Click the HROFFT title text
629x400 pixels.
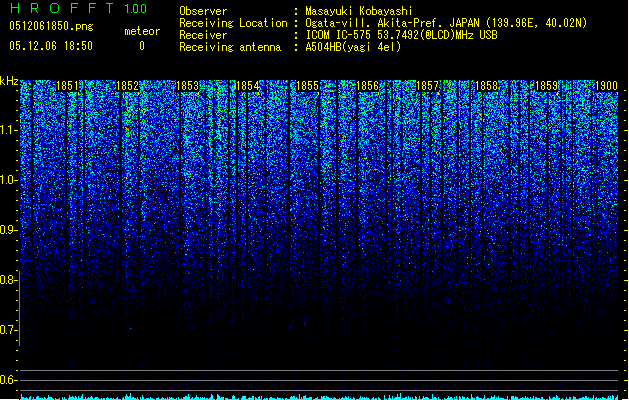[62, 8]
